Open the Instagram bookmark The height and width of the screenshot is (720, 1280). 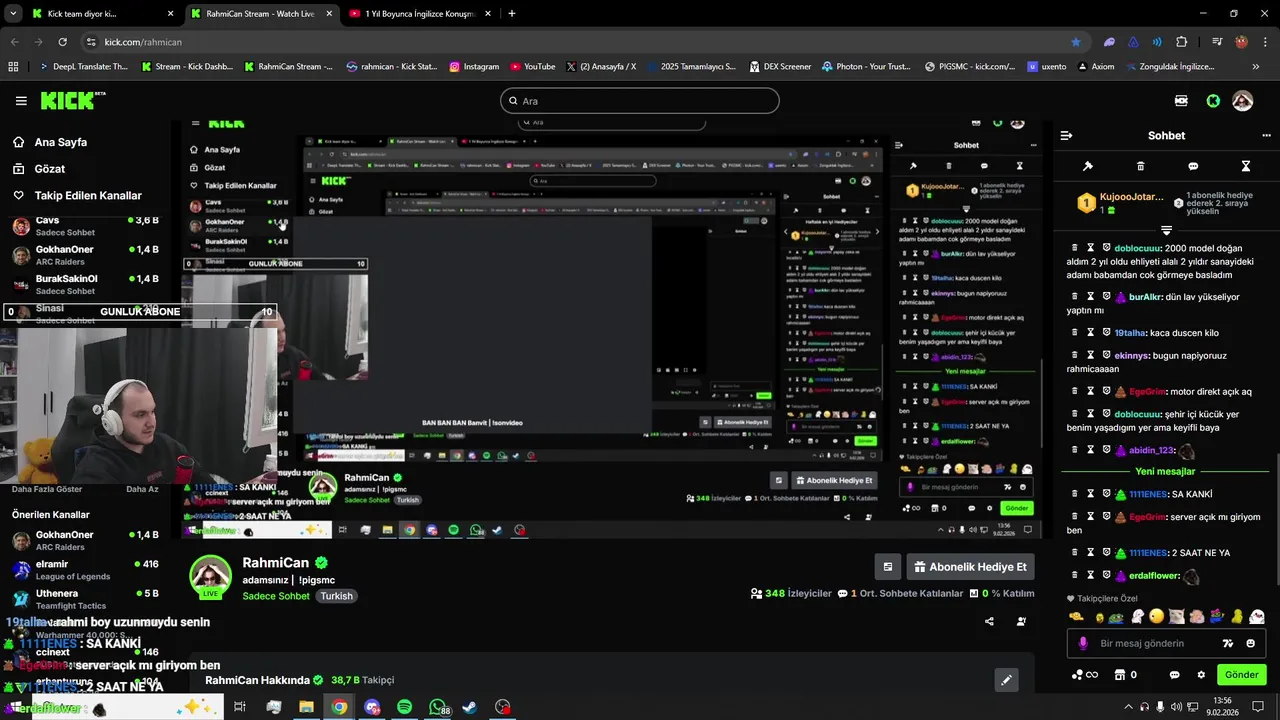click(x=474, y=67)
